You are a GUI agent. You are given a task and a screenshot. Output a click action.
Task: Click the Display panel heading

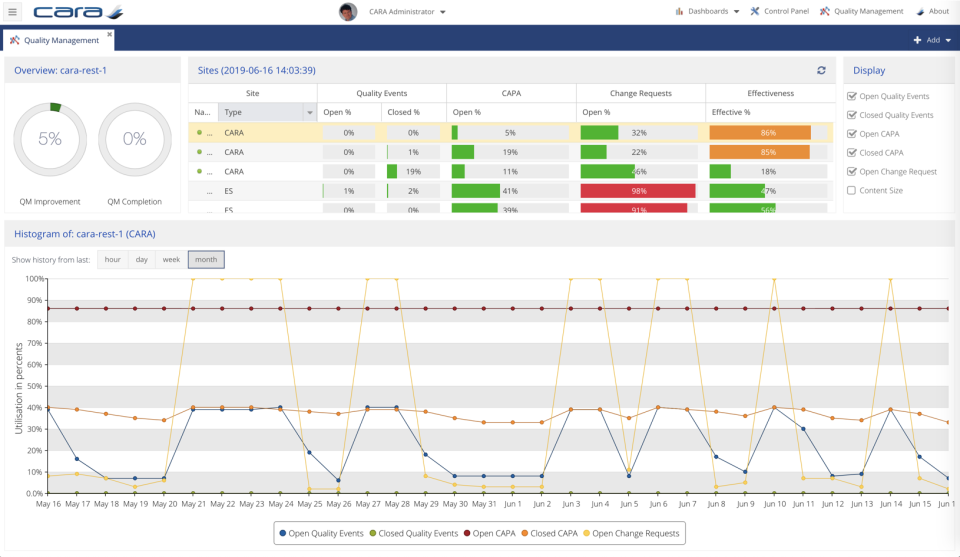pos(869,70)
